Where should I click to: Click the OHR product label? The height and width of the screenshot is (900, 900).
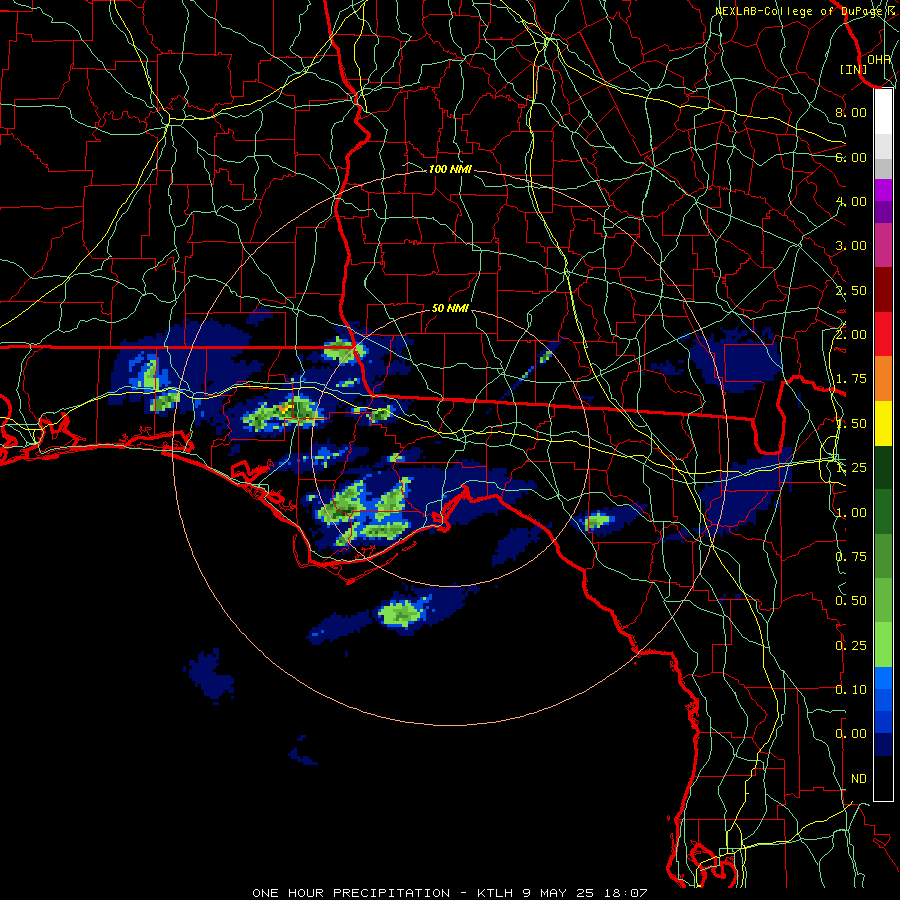tap(879, 59)
